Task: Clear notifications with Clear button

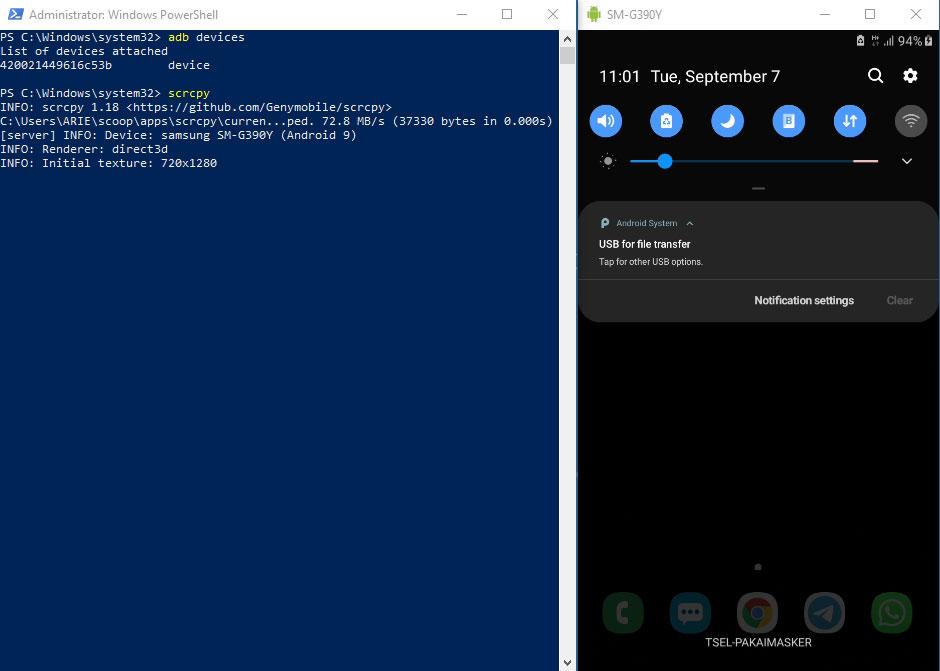Action: 900,300
